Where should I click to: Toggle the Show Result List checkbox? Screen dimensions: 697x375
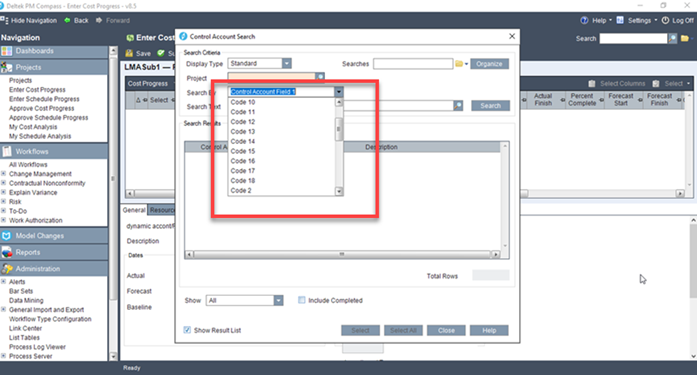(x=187, y=330)
